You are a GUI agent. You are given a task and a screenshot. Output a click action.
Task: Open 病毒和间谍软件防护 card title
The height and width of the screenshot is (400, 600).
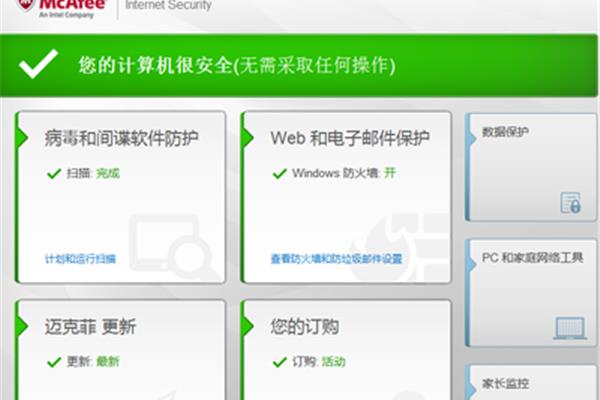121,138
